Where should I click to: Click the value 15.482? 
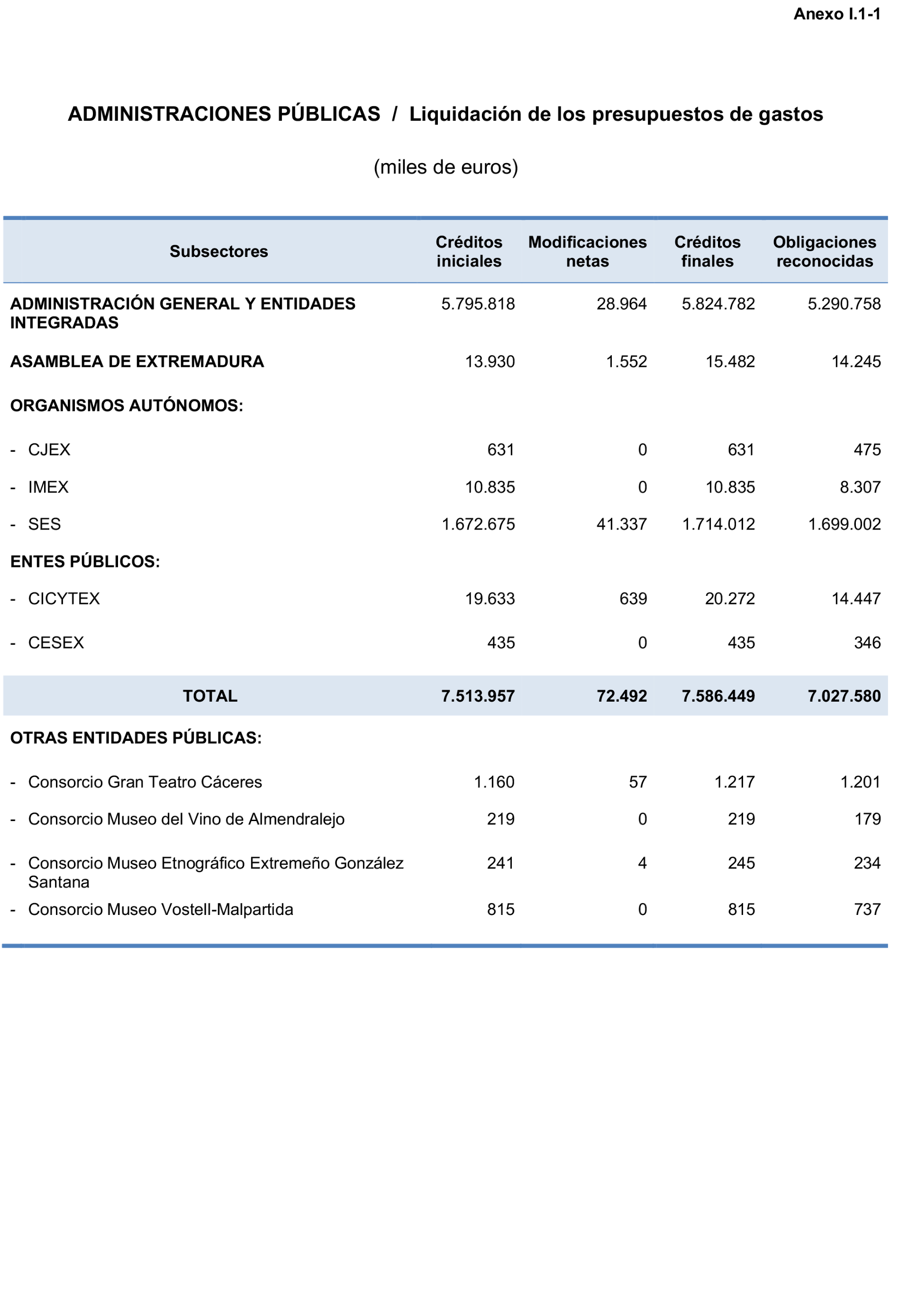pos(730,362)
